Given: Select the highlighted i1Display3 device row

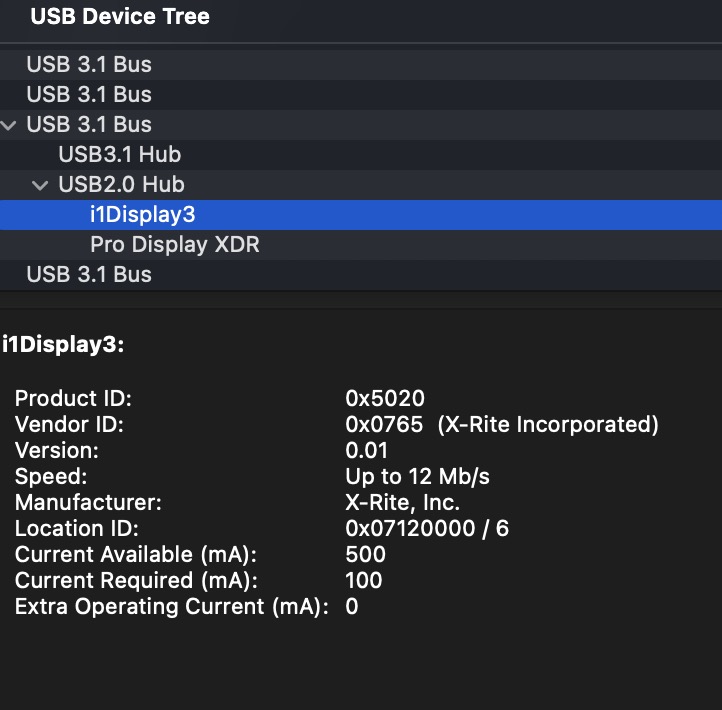Looking at the screenshot, I should [361, 215].
